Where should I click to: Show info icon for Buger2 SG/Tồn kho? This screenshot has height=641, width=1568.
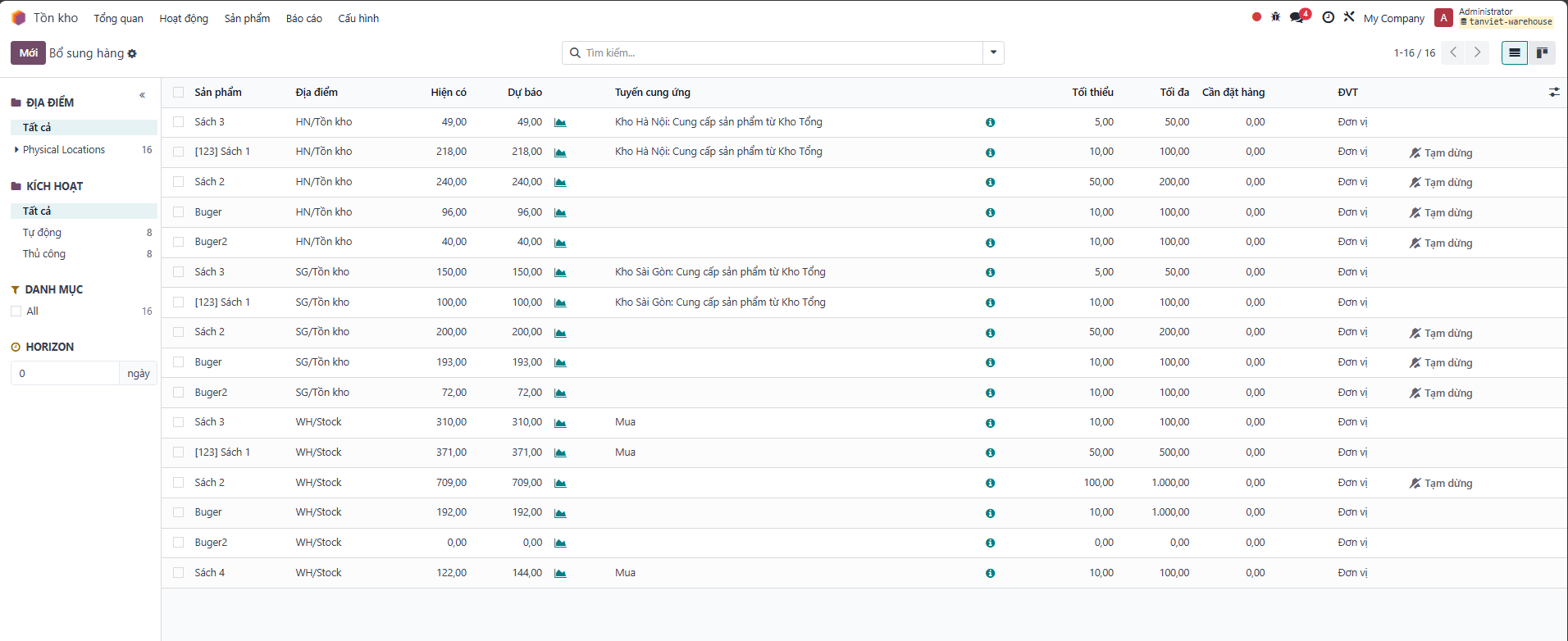(990, 393)
